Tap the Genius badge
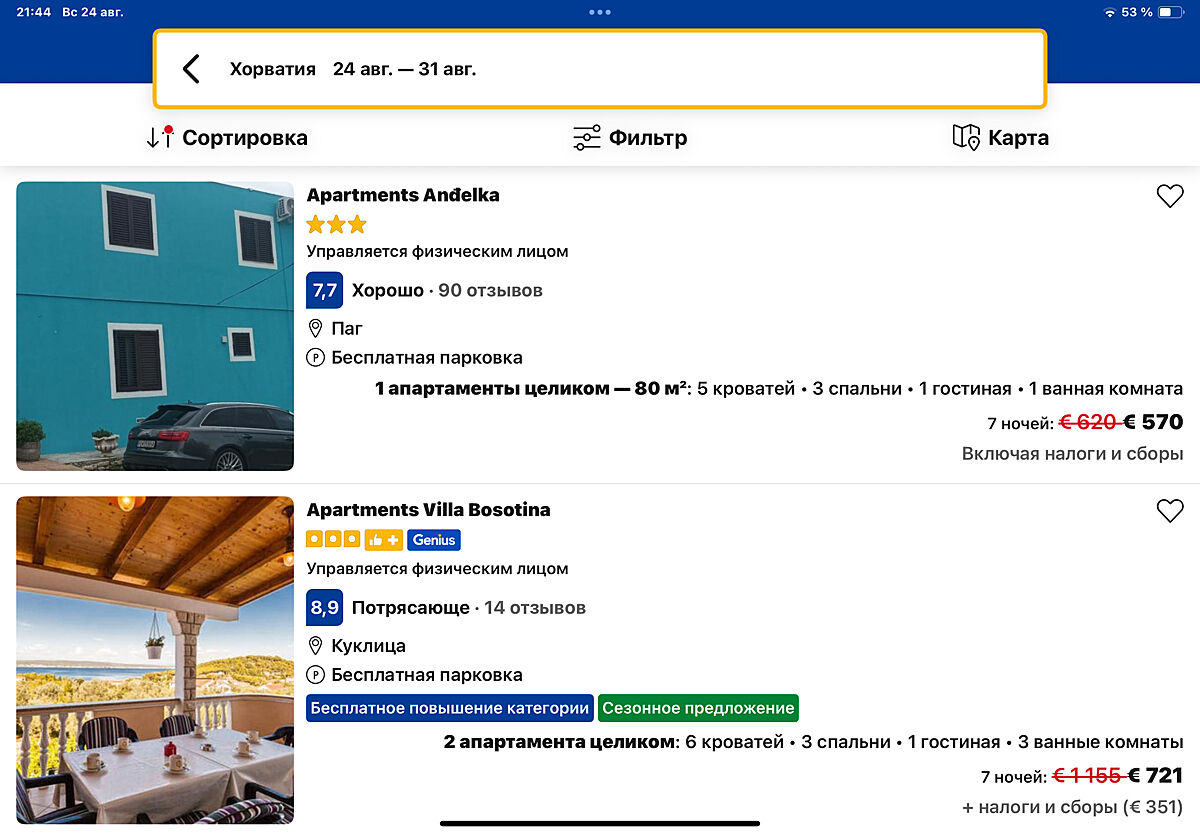This screenshot has width=1200, height=834. tap(433, 540)
